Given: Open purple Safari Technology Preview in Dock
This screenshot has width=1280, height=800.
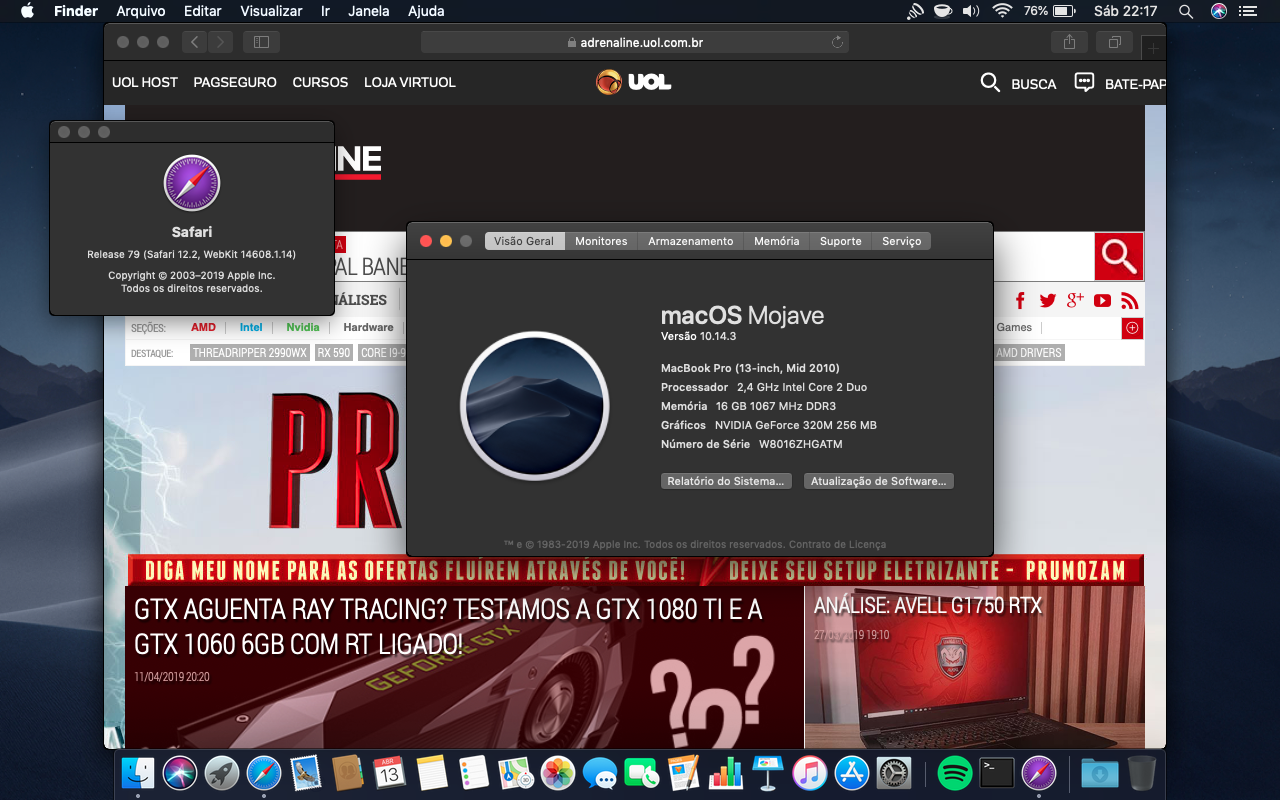Looking at the screenshot, I should tap(1039, 773).
